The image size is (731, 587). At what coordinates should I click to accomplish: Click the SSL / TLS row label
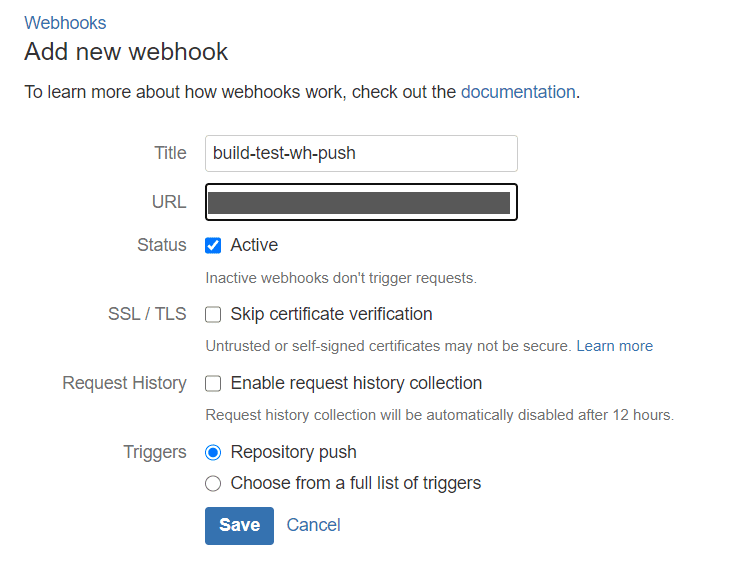click(147, 314)
